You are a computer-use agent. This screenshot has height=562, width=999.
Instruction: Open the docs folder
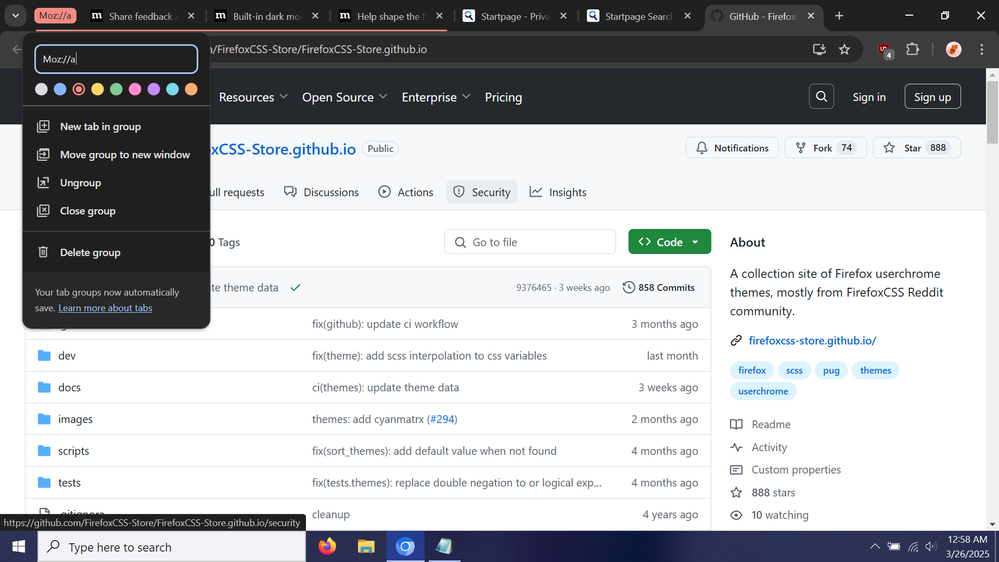pyautogui.click(x=69, y=387)
